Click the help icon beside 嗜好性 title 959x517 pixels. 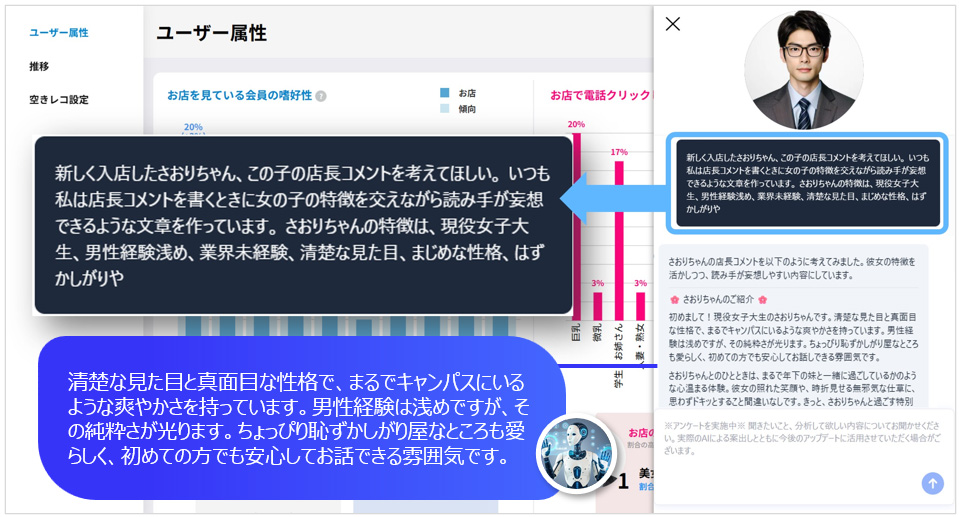321,96
